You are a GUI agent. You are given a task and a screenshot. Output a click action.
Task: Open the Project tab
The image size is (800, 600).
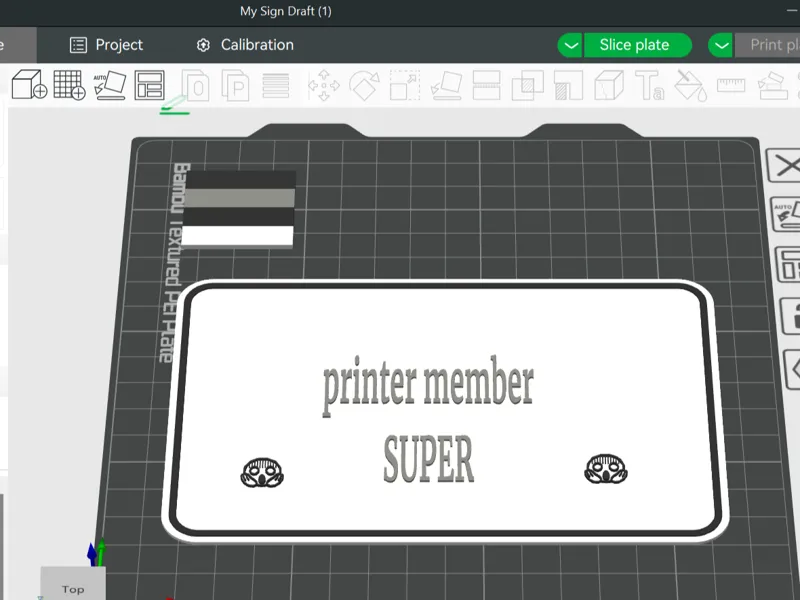coord(107,45)
